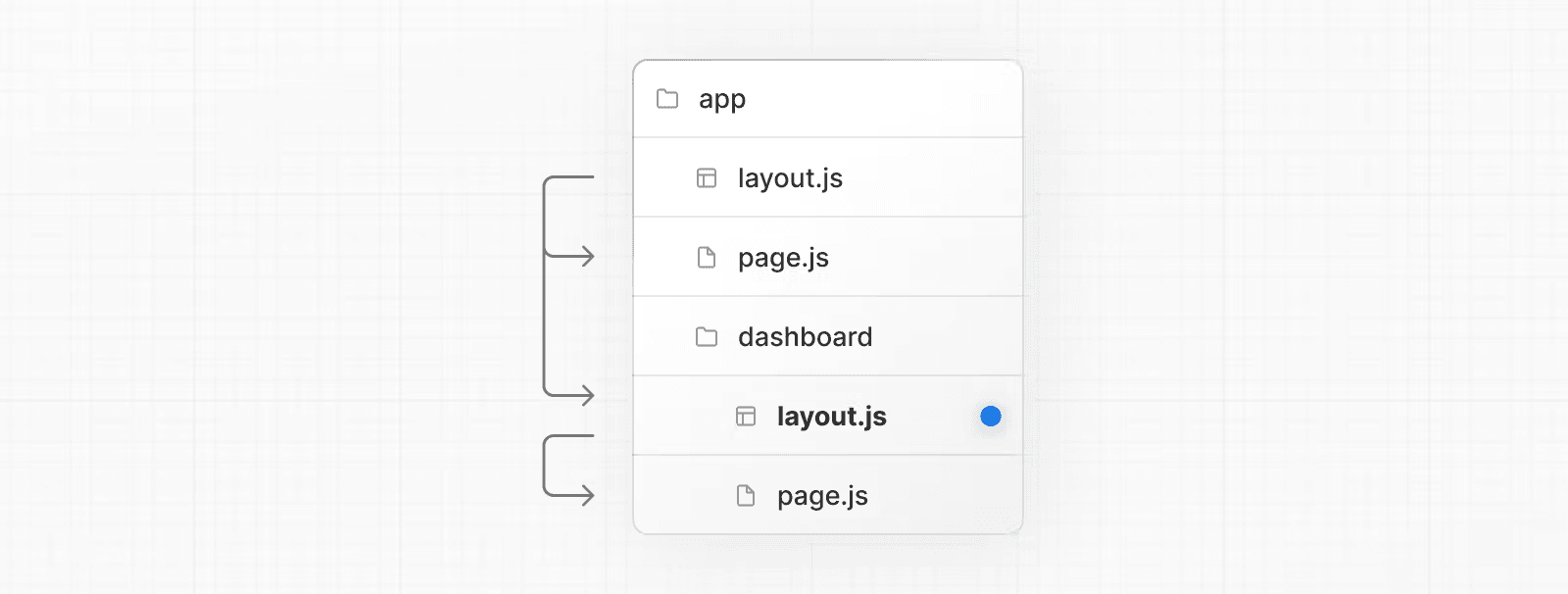The height and width of the screenshot is (594, 1568).
Task: Click the arrowhead pointing toward bold layout.js row
Action: 587,395
